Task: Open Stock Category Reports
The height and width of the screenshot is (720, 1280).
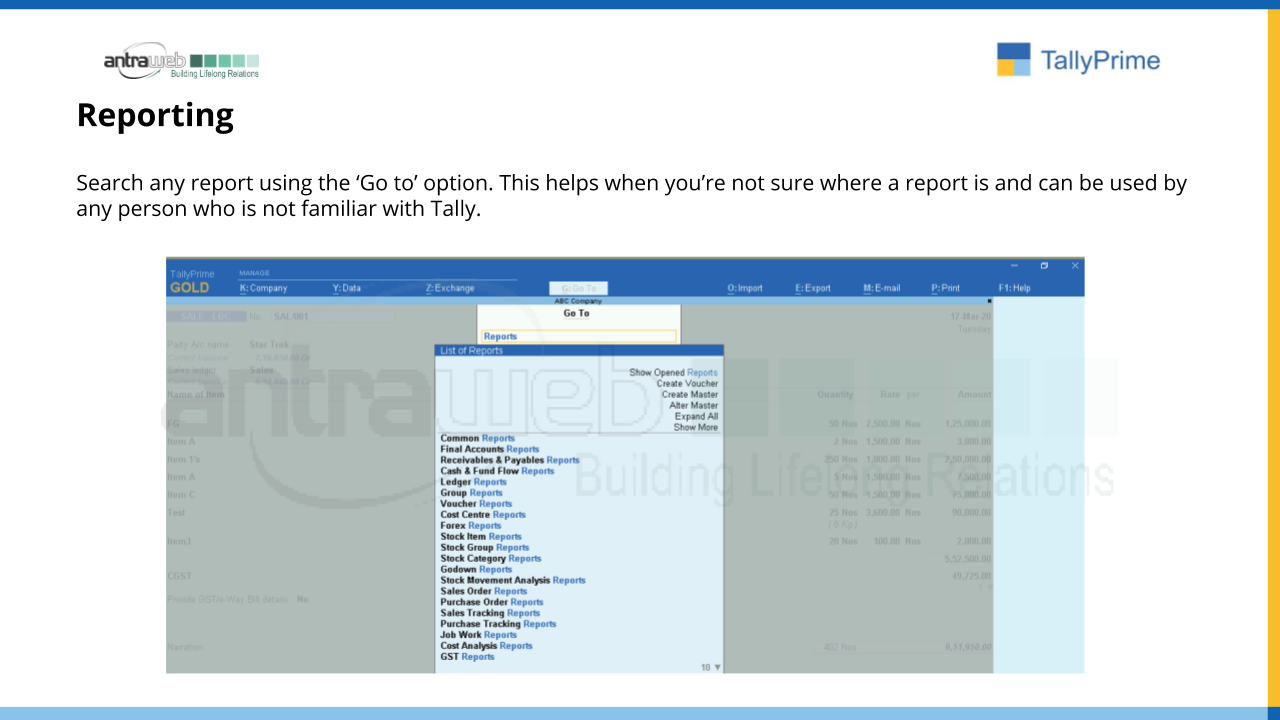Action: pos(491,559)
